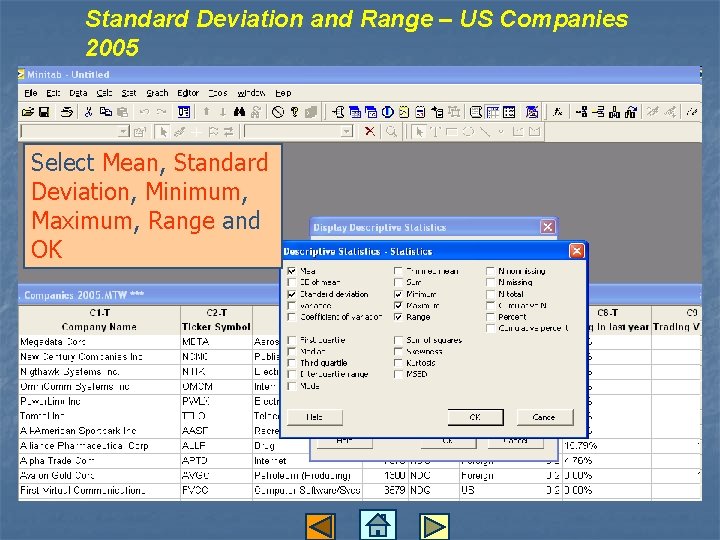
Task: Click the rectangle drawing tool
Action: [451, 132]
